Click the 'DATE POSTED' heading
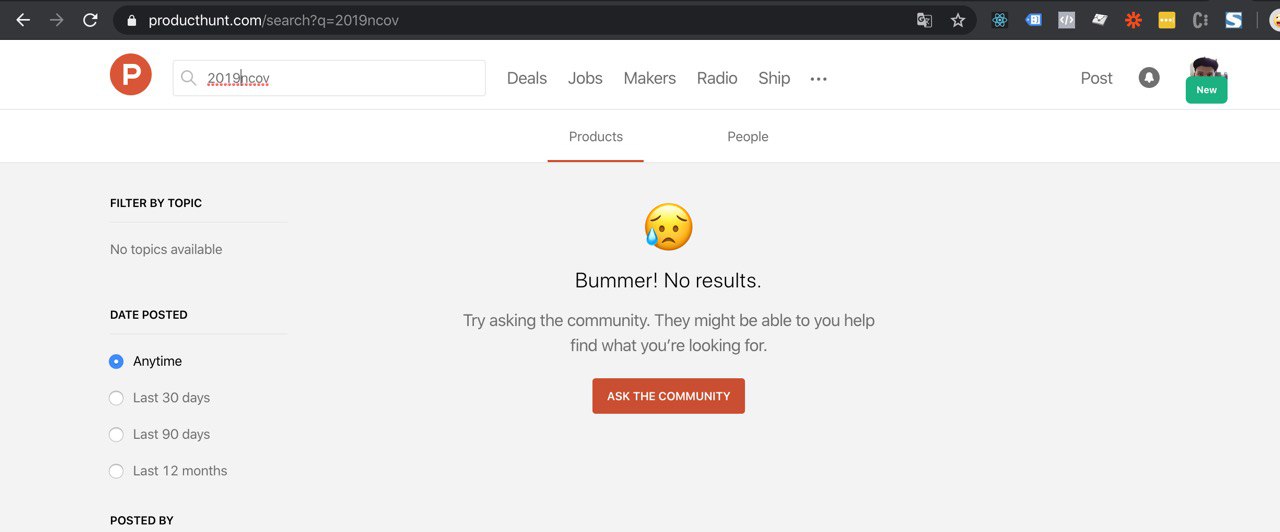This screenshot has height=532, width=1280. 149,315
